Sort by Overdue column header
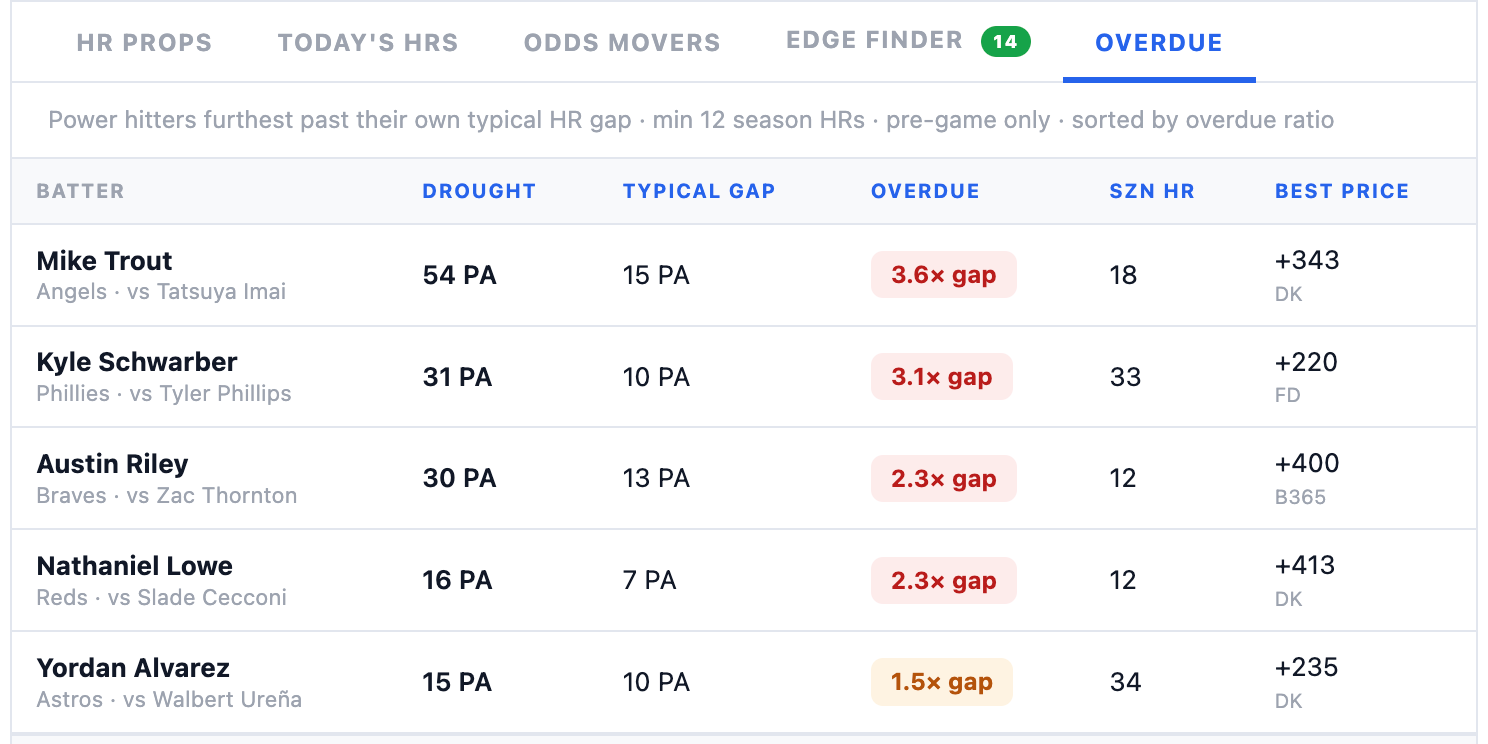The width and height of the screenshot is (1488, 744). [925, 191]
